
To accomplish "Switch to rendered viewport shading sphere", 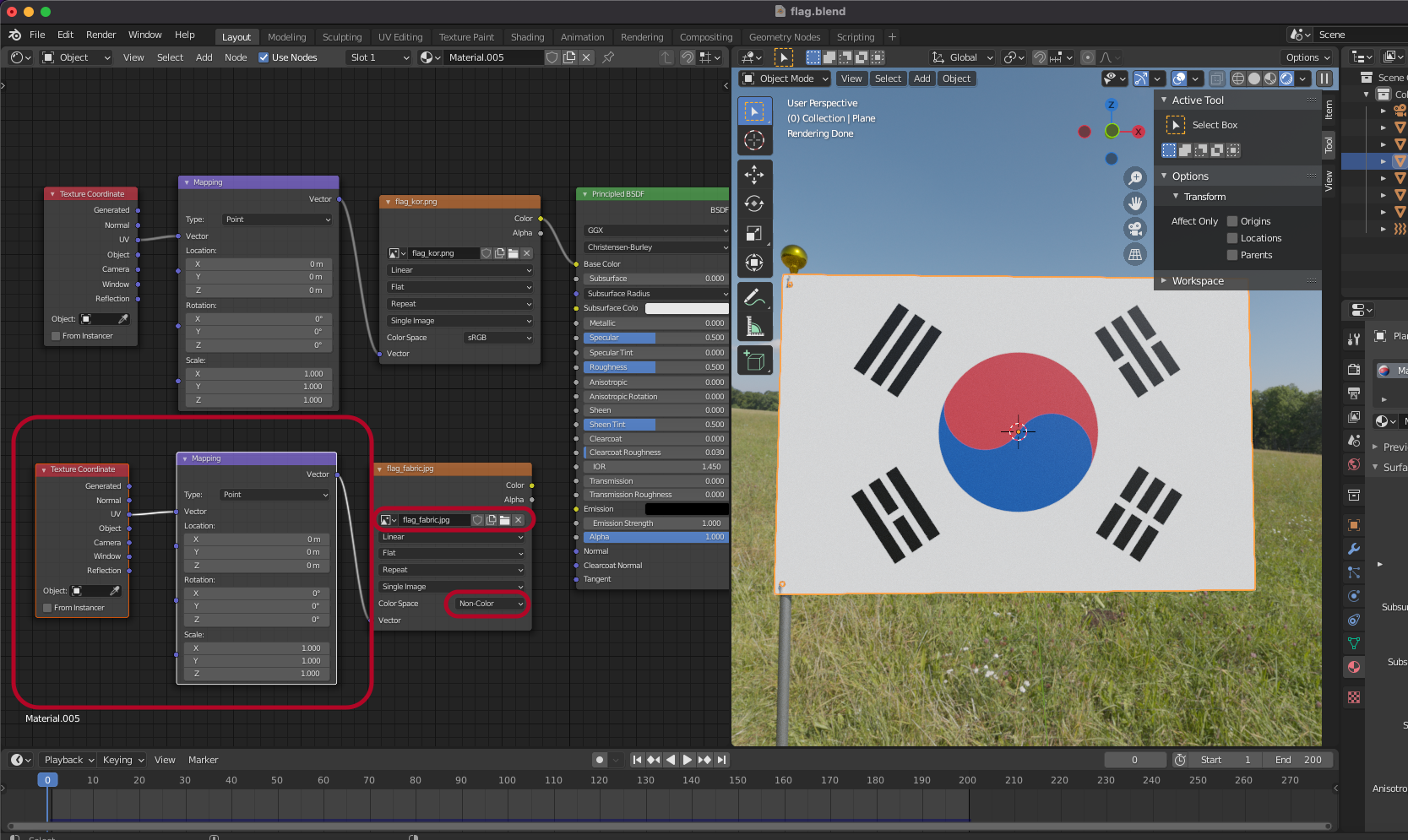I will click(1286, 79).
